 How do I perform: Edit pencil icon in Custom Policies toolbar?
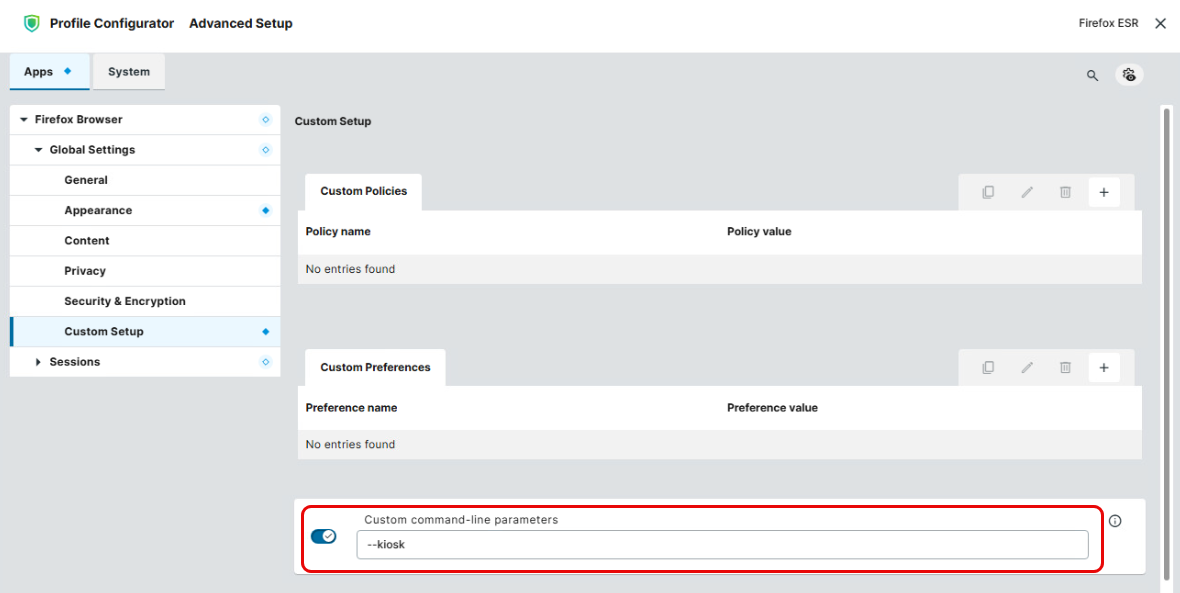tap(1026, 192)
